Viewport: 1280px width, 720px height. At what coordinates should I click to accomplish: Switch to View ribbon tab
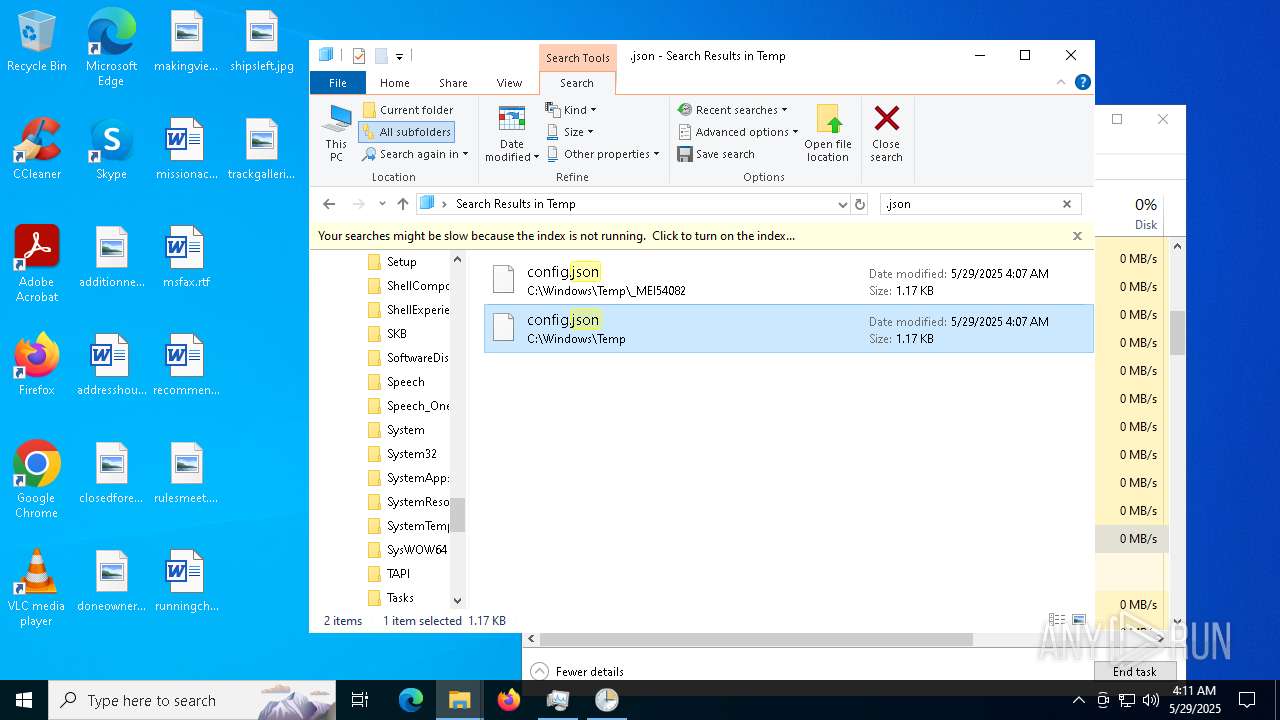[x=509, y=83]
